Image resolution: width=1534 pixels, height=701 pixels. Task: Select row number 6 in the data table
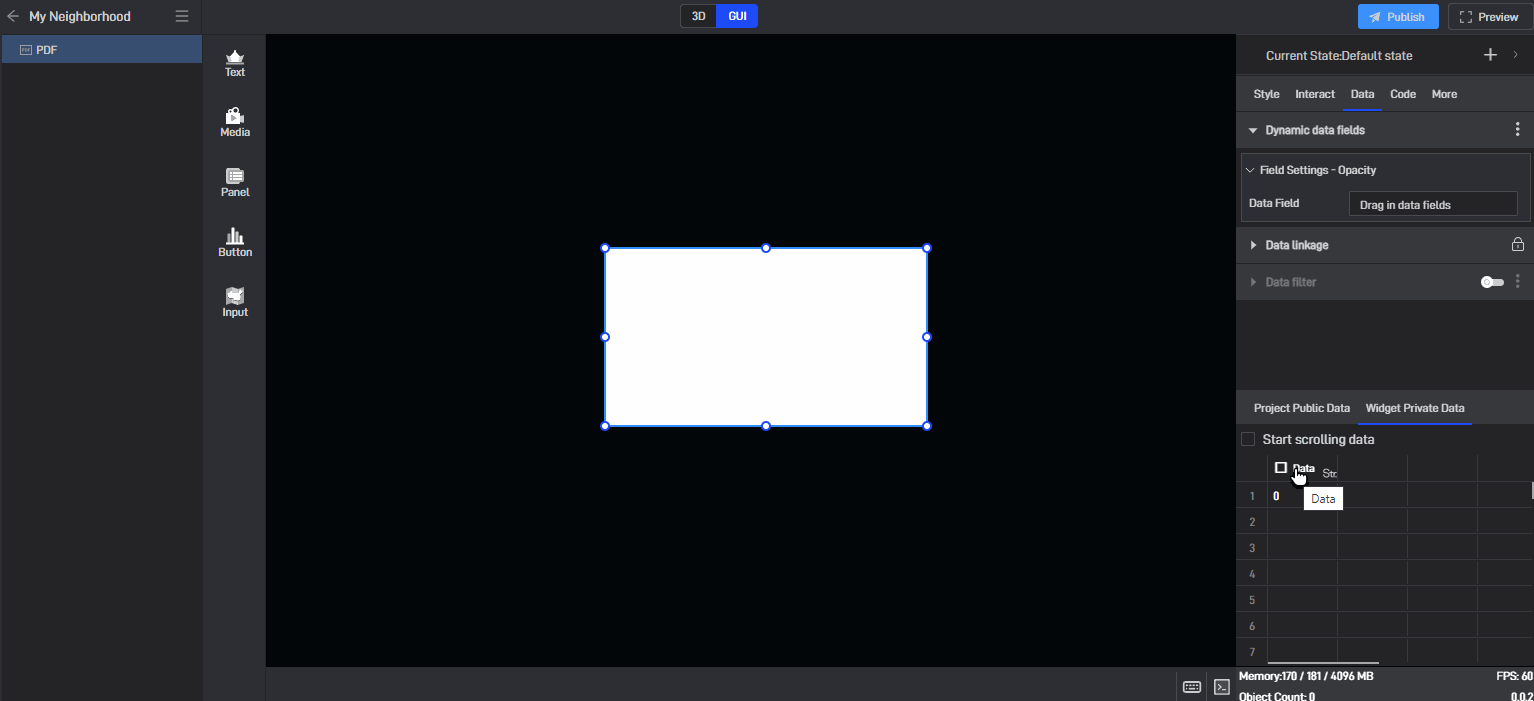tap(1252, 626)
